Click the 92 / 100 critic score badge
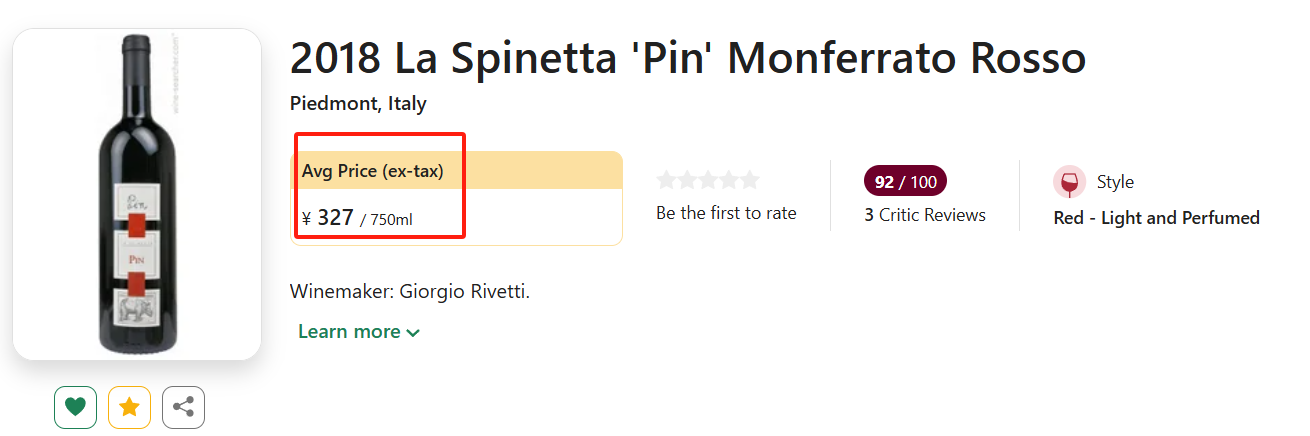1310x436 pixels. point(905,182)
